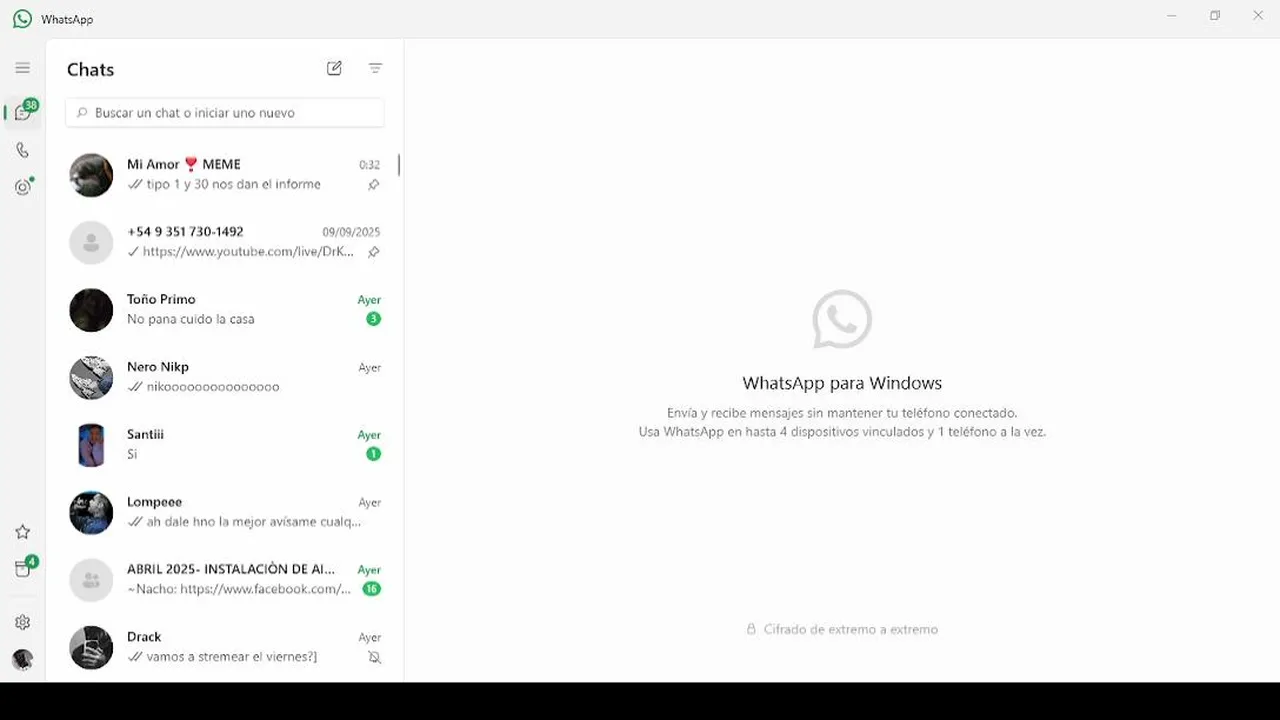Click message 'nikoooooooooooooooo'
The width and height of the screenshot is (1280, 720).
click(x=213, y=387)
